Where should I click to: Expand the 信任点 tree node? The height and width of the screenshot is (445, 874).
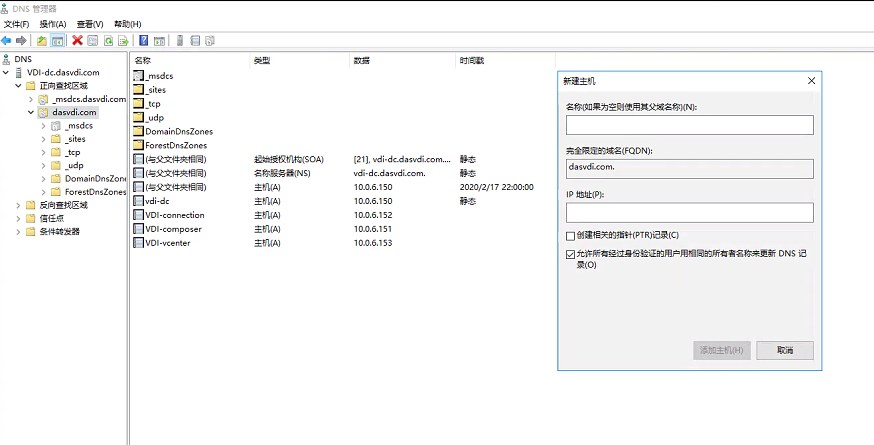(x=18, y=219)
